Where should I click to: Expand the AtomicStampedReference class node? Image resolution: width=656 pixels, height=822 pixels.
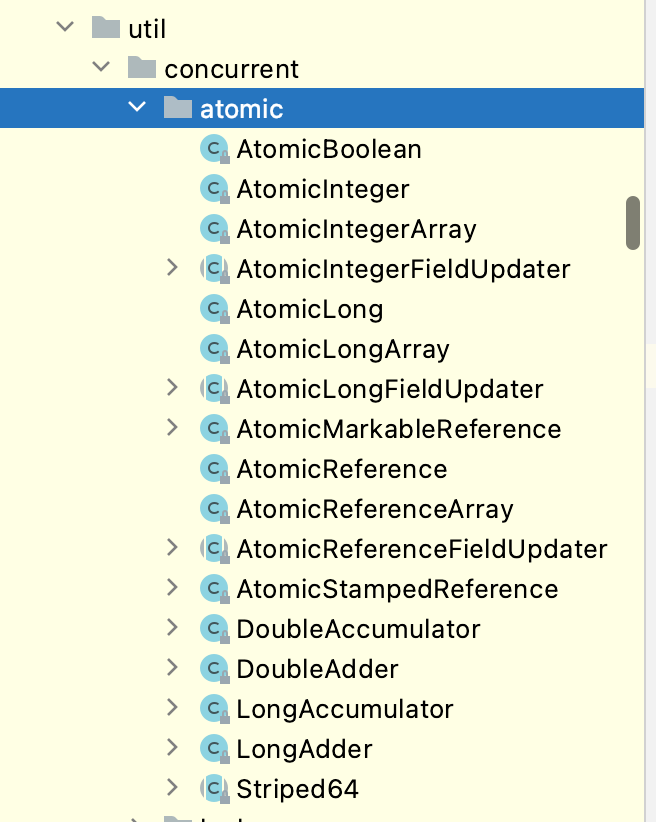[173, 588]
